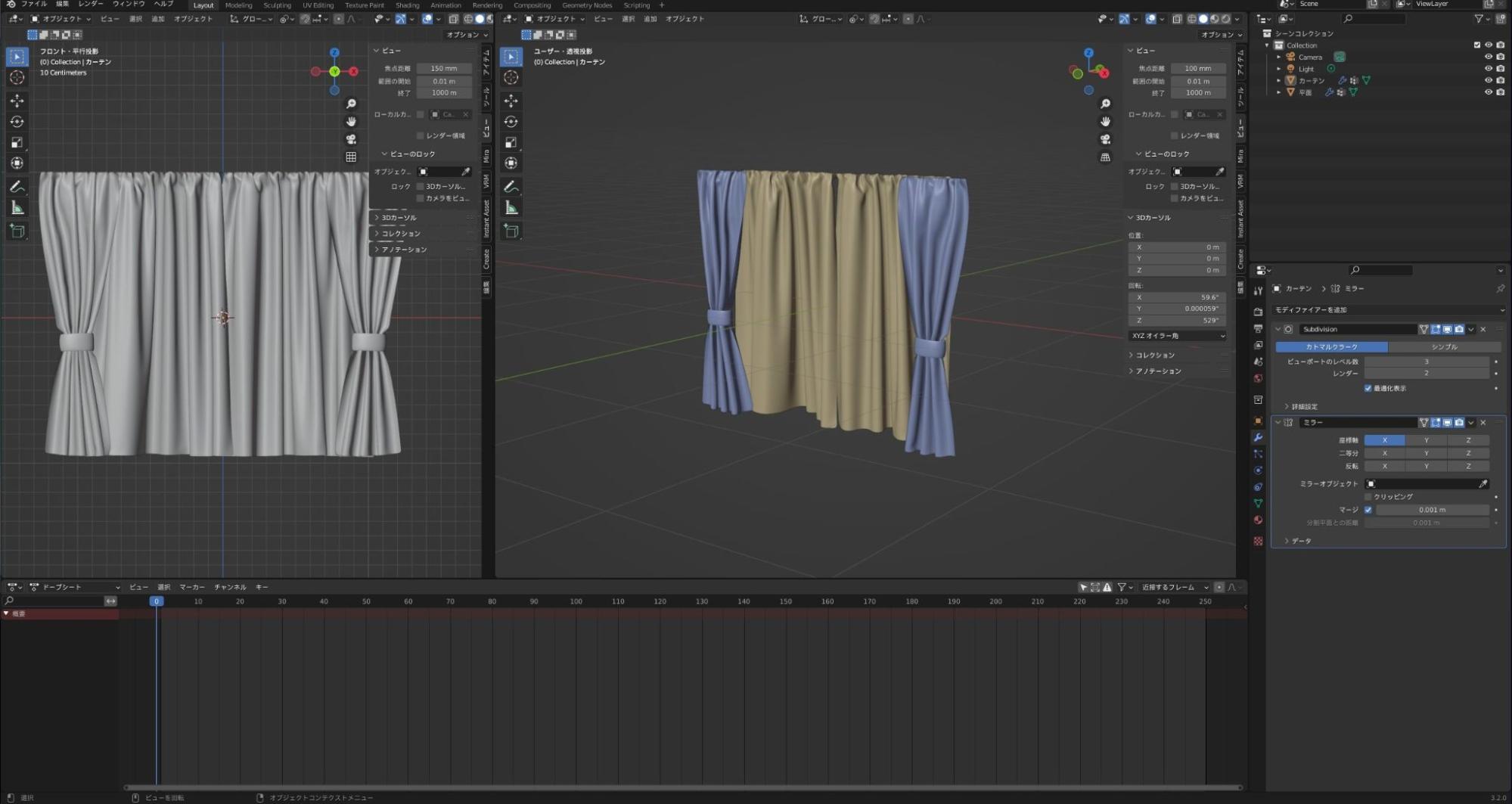Click the マーカー menu in dope sheet

point(191,588)
